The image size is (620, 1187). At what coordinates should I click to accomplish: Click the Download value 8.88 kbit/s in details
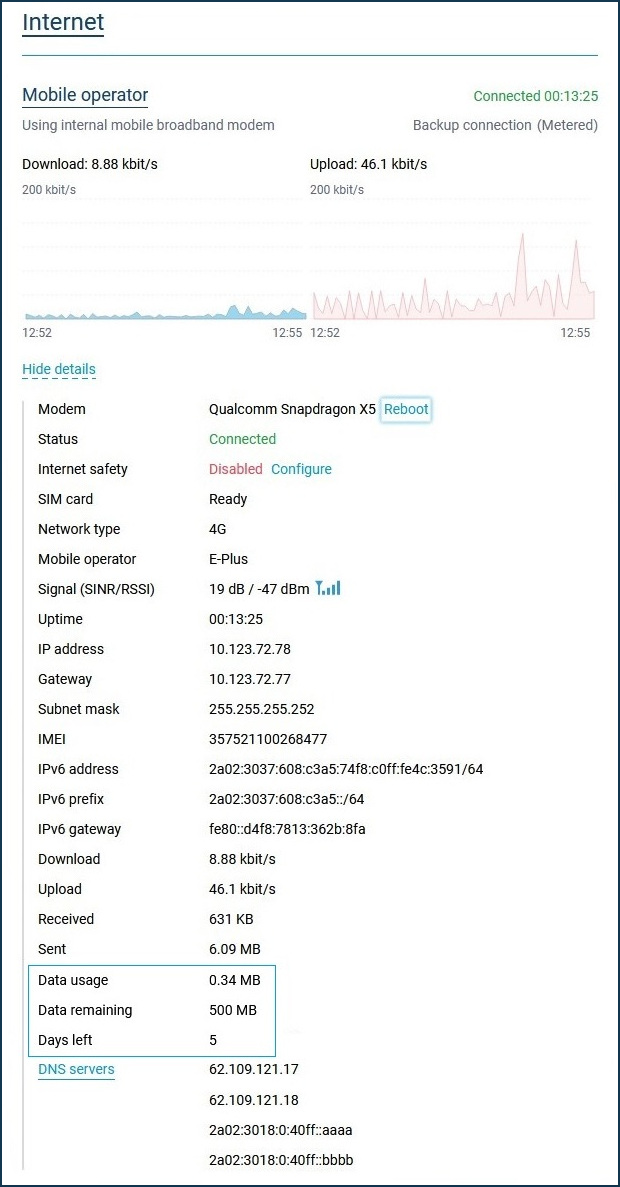point(242,859)
